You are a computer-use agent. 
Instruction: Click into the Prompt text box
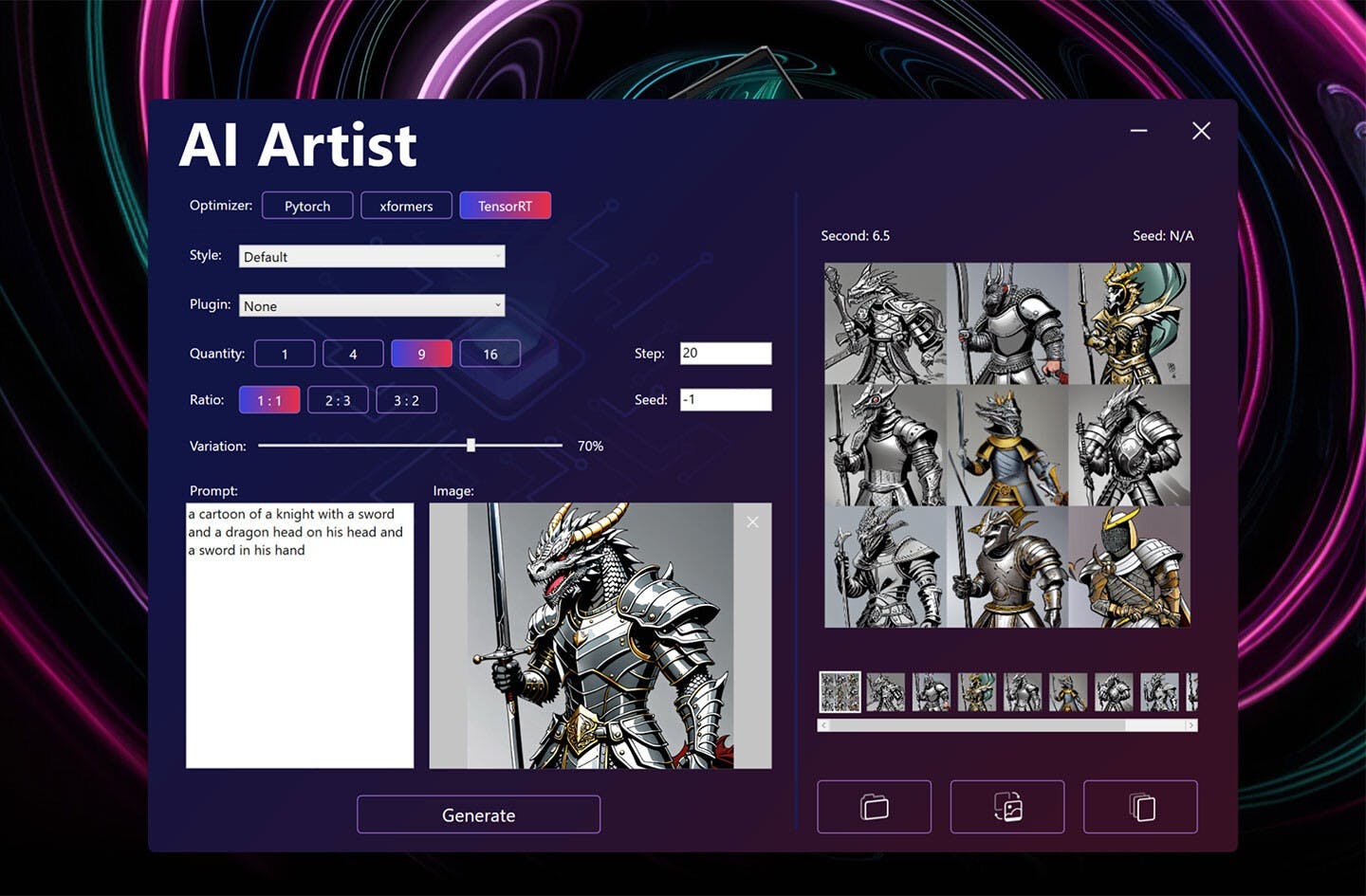pyautogui.click(x=300, y=635)
